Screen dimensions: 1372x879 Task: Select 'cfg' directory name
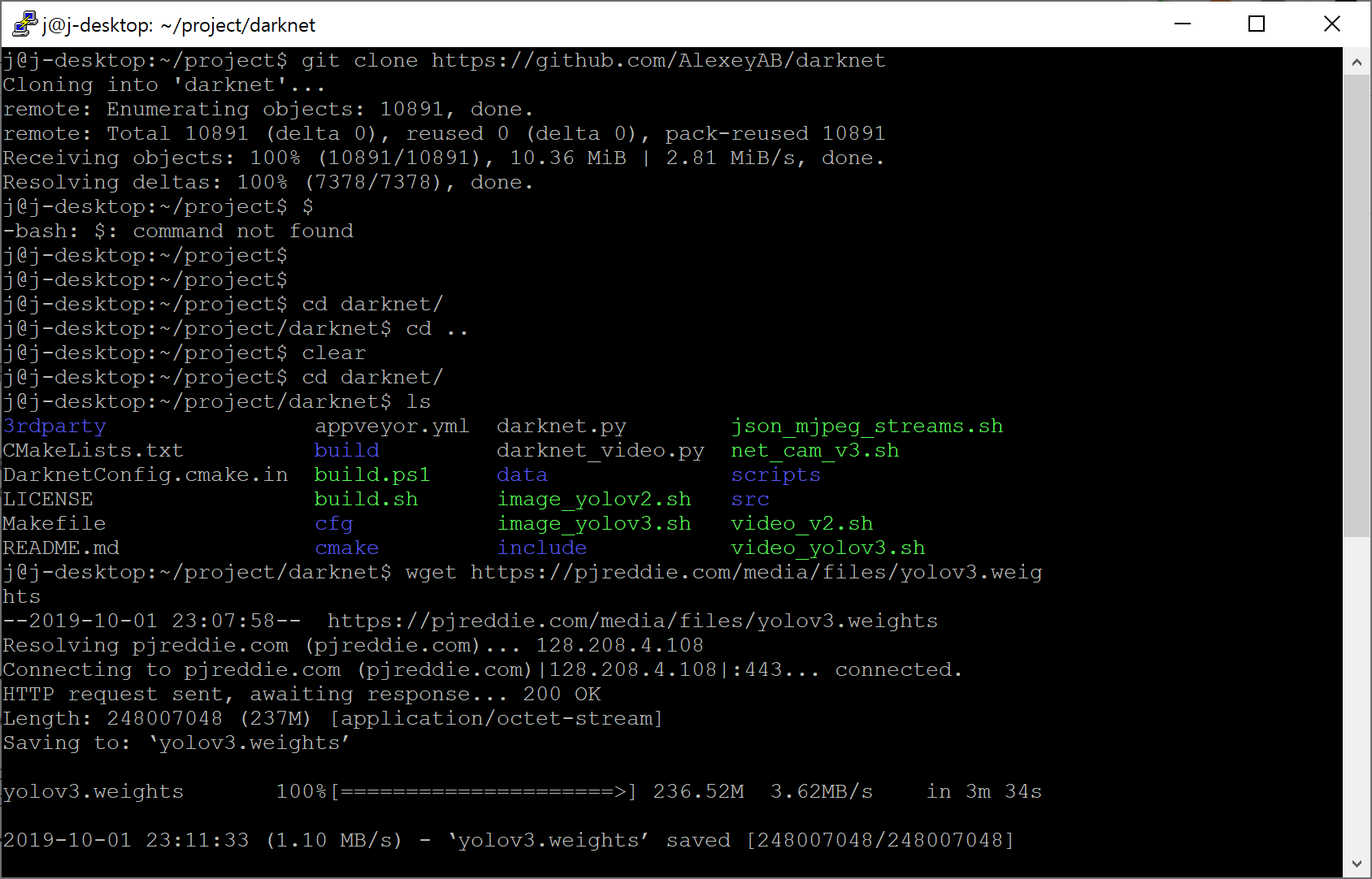coord(334,524)
